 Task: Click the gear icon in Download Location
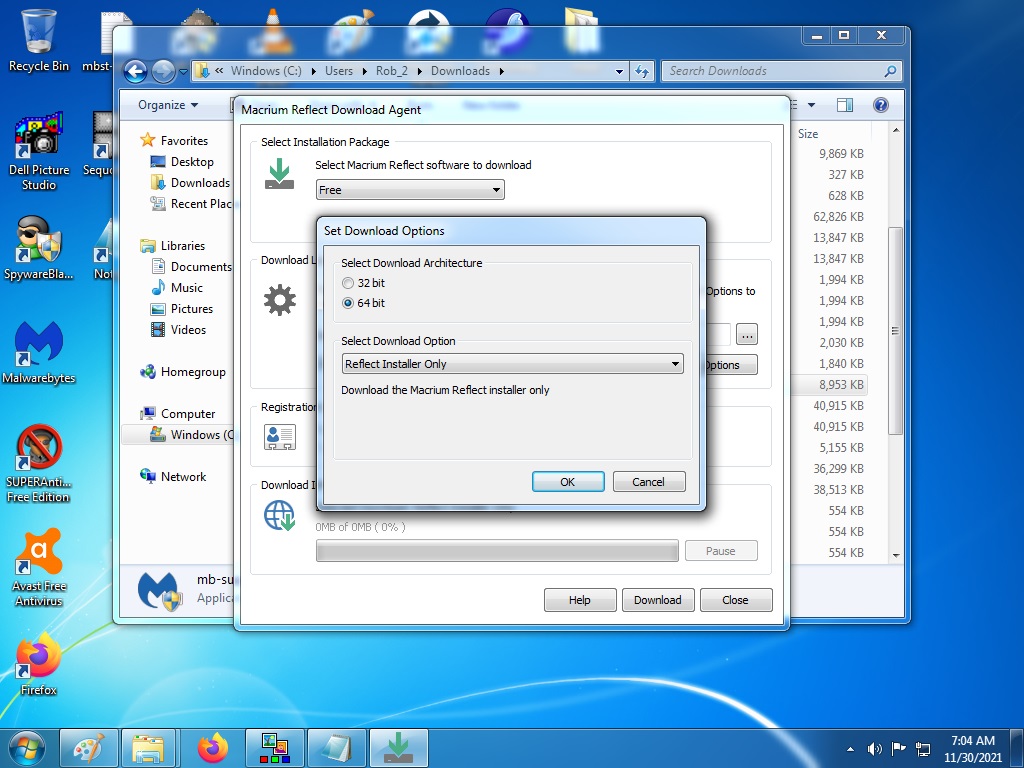[x=280, y=300]
